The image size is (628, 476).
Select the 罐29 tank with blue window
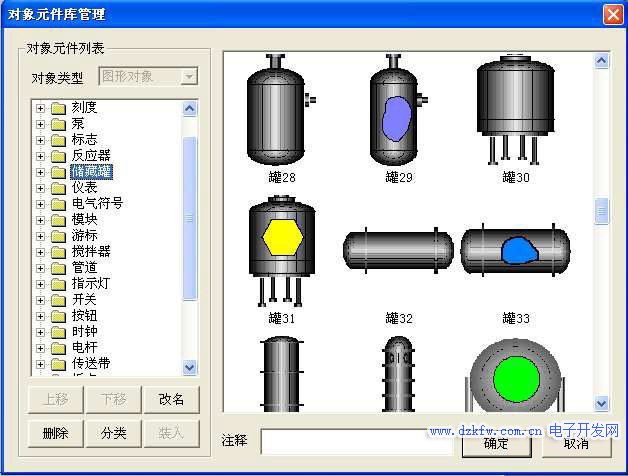click(398, 112)
